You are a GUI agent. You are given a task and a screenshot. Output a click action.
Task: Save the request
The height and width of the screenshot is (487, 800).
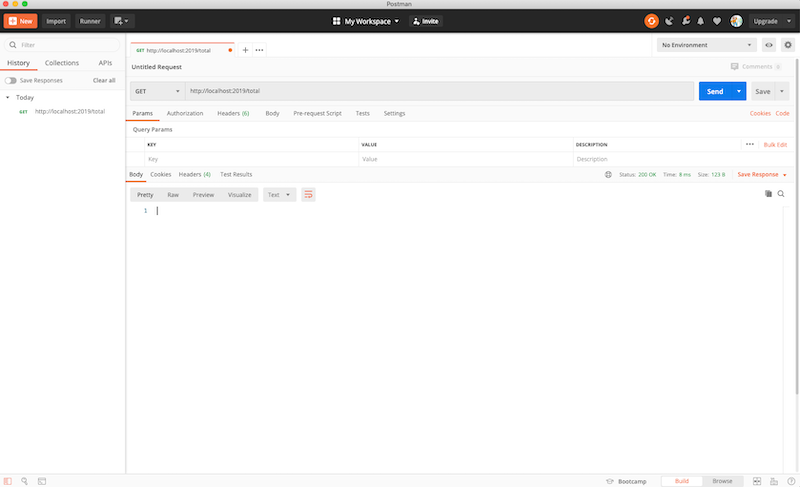[x=763, y=91]
